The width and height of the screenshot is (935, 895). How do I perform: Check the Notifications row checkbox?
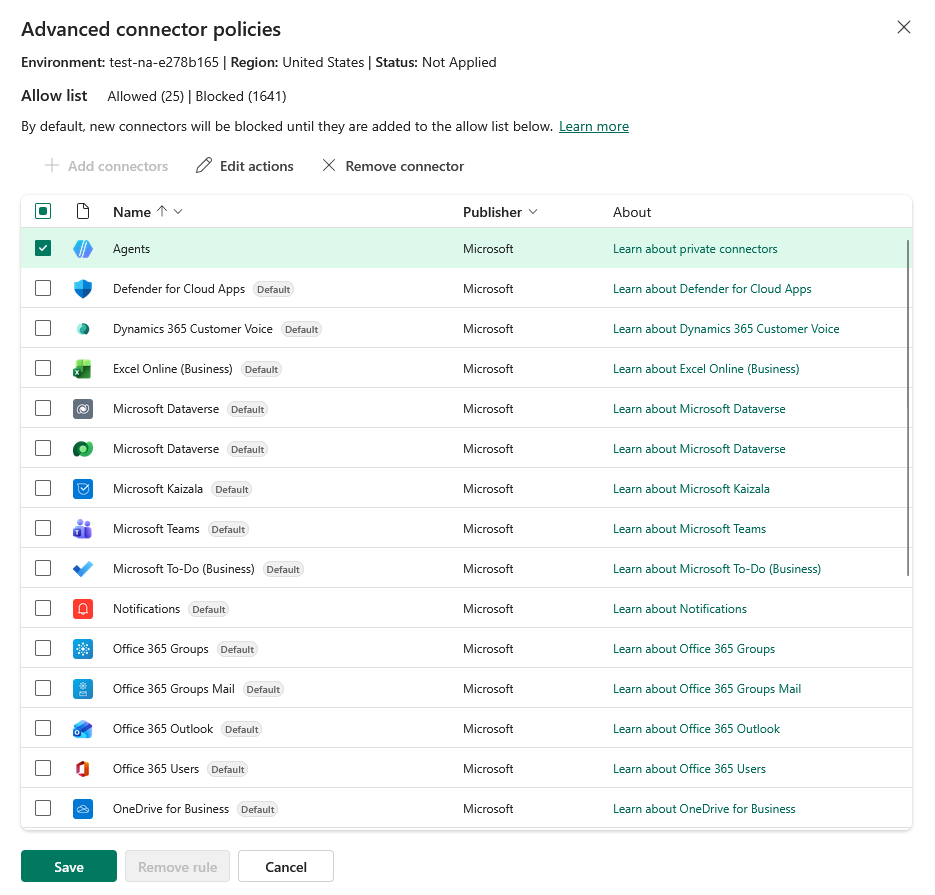(x=43, y=608)
